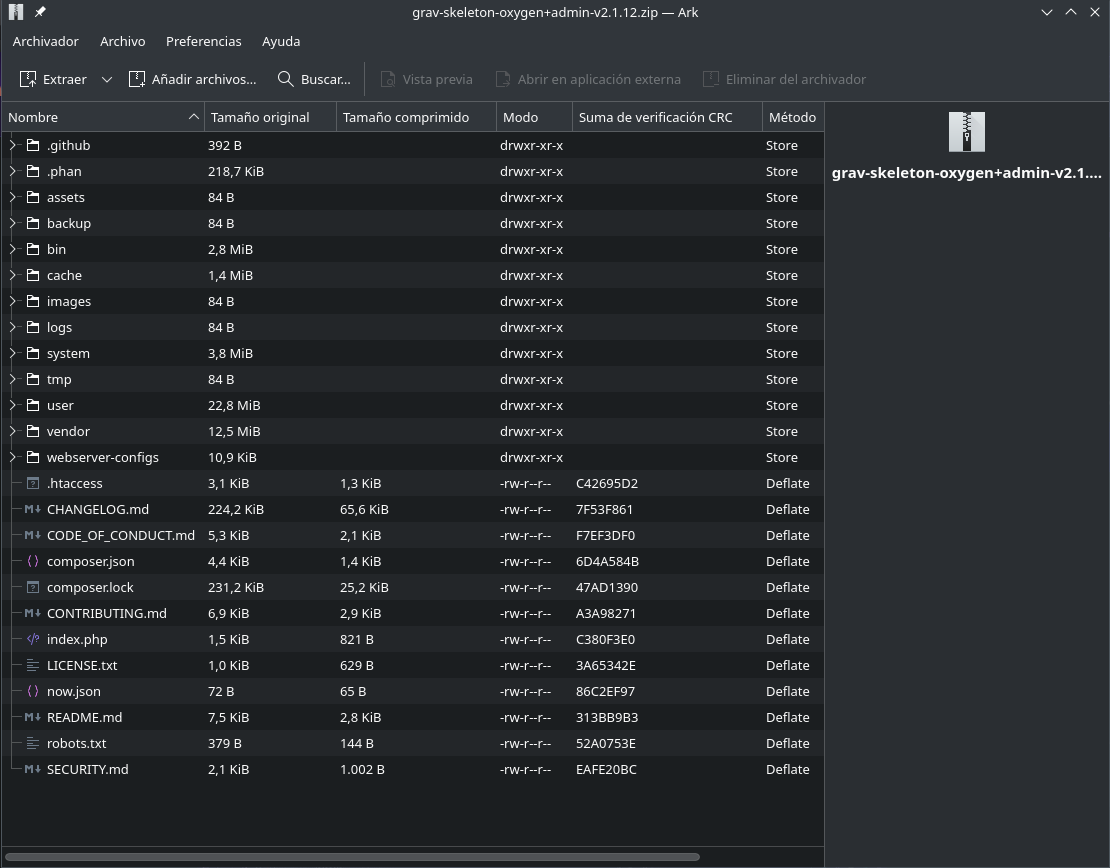Select the 218,7 KiB size cell

(x=236, y=171)
